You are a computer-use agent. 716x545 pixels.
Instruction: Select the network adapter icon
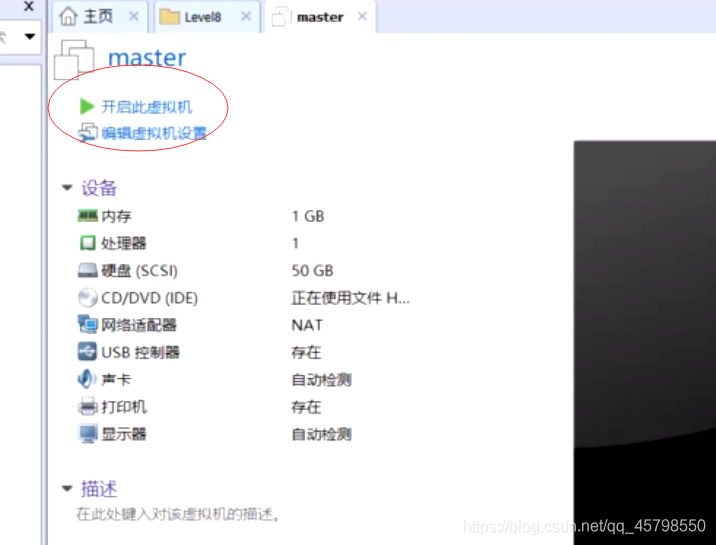[88, 325]
